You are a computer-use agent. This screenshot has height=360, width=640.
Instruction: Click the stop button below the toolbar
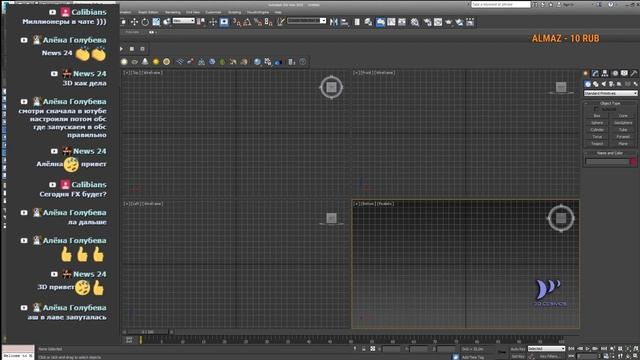click(132, 49)
